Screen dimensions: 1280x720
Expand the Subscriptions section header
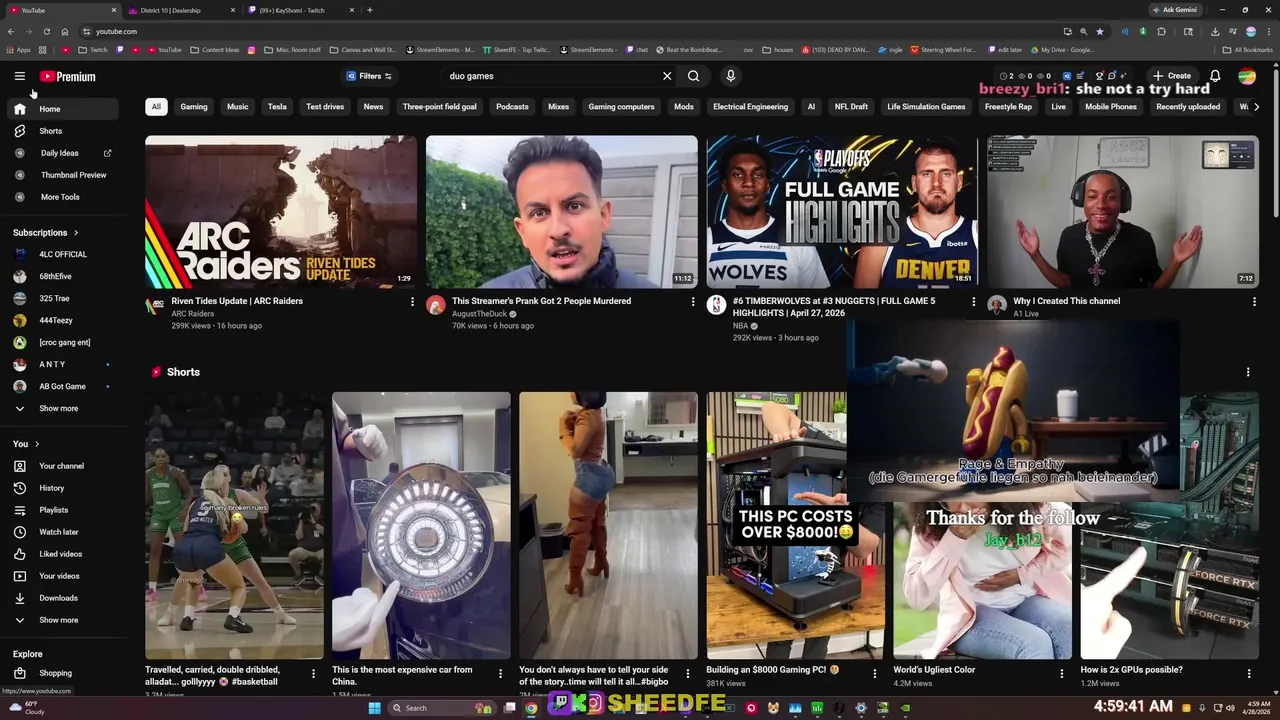pyautogui.click(x=46, y=233)
